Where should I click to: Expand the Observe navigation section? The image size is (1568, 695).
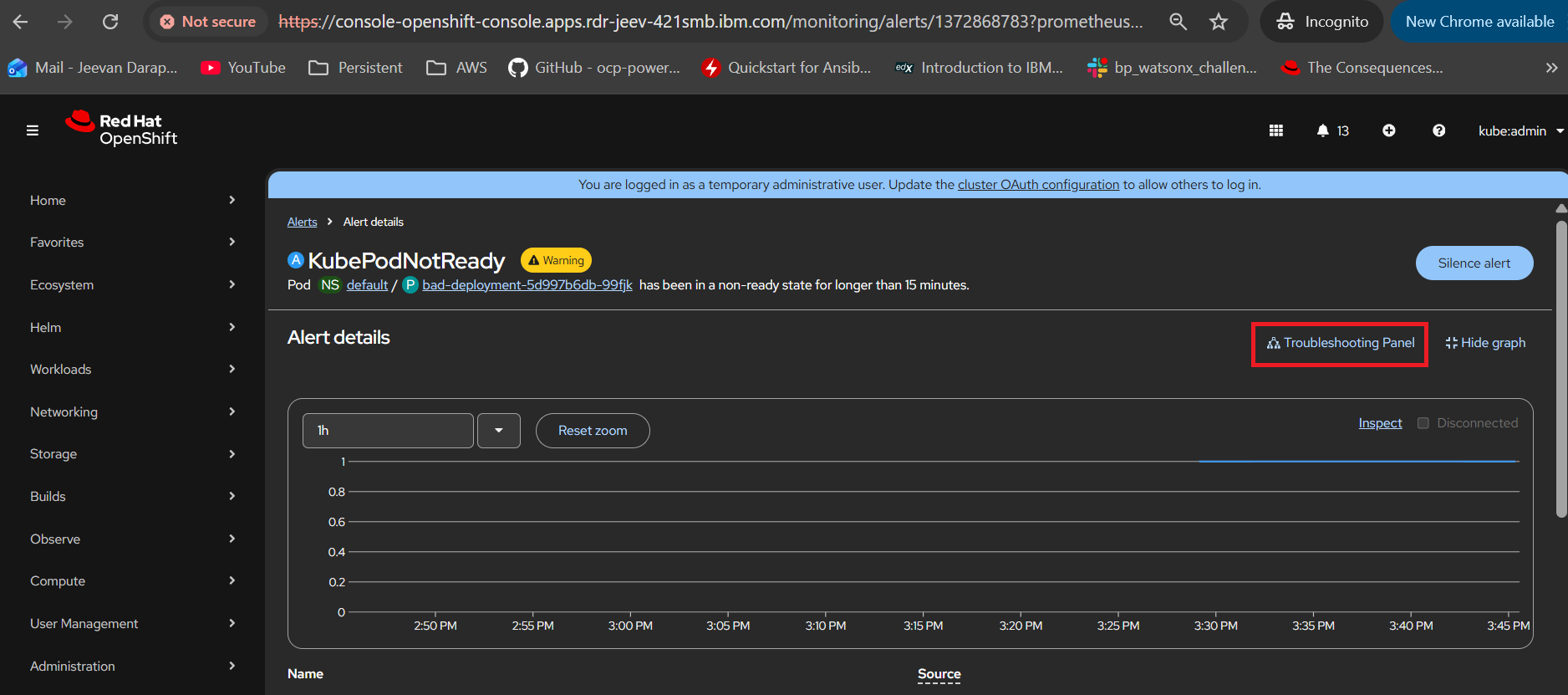132,539
